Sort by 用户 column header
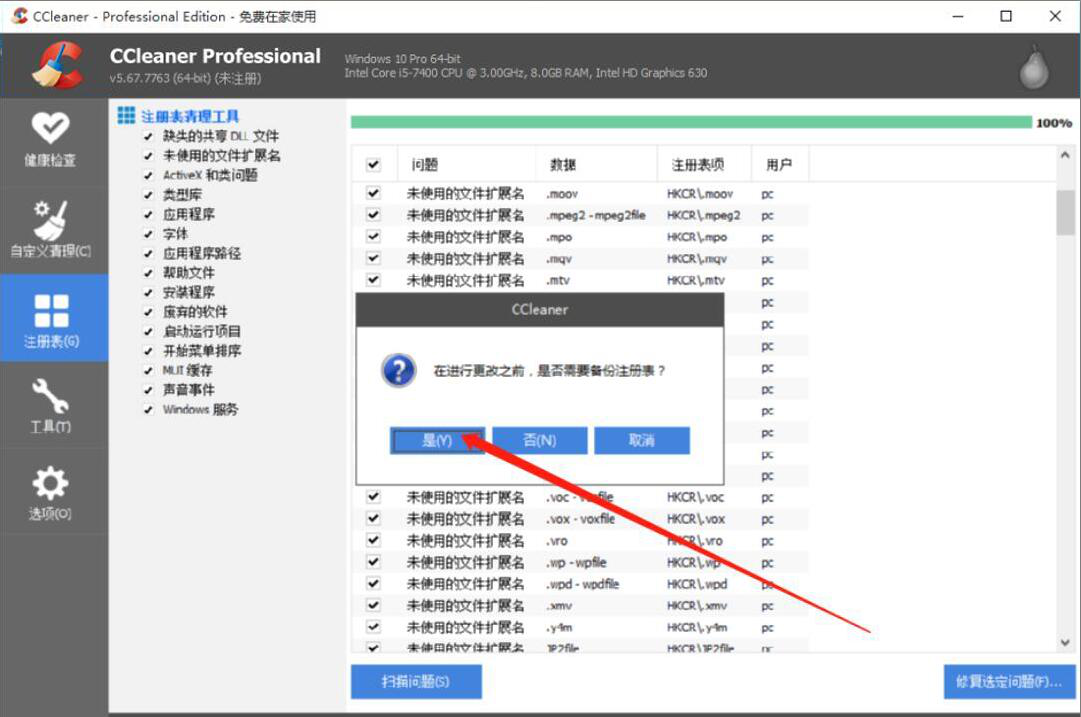1081x717 pixels. pos(780,164)
